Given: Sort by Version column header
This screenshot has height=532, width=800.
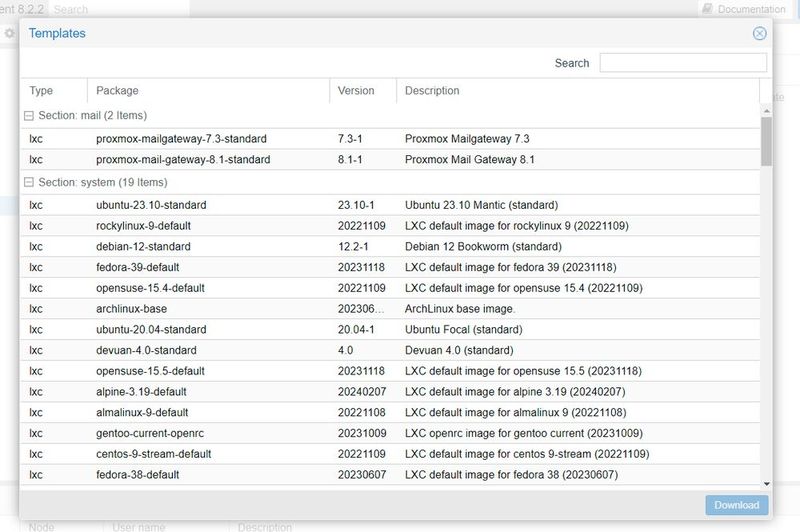Looking at the screenshot, I should click(x=363, y=91).
